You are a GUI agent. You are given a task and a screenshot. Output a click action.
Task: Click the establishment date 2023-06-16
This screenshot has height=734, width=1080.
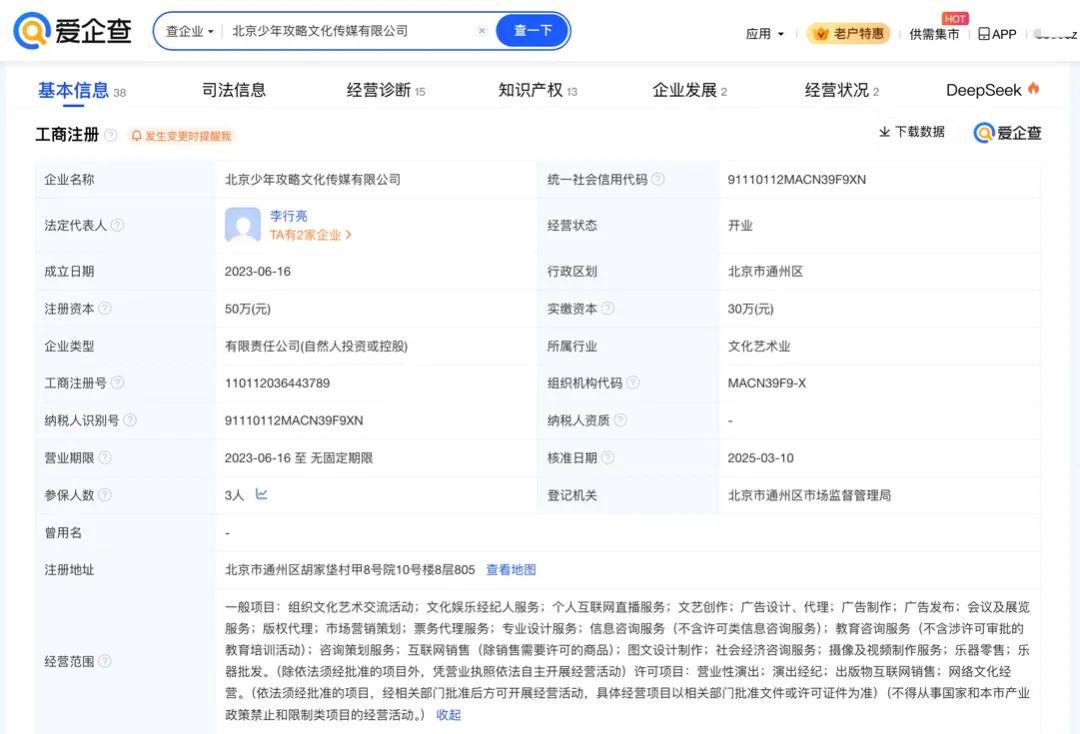click(258, 271)
